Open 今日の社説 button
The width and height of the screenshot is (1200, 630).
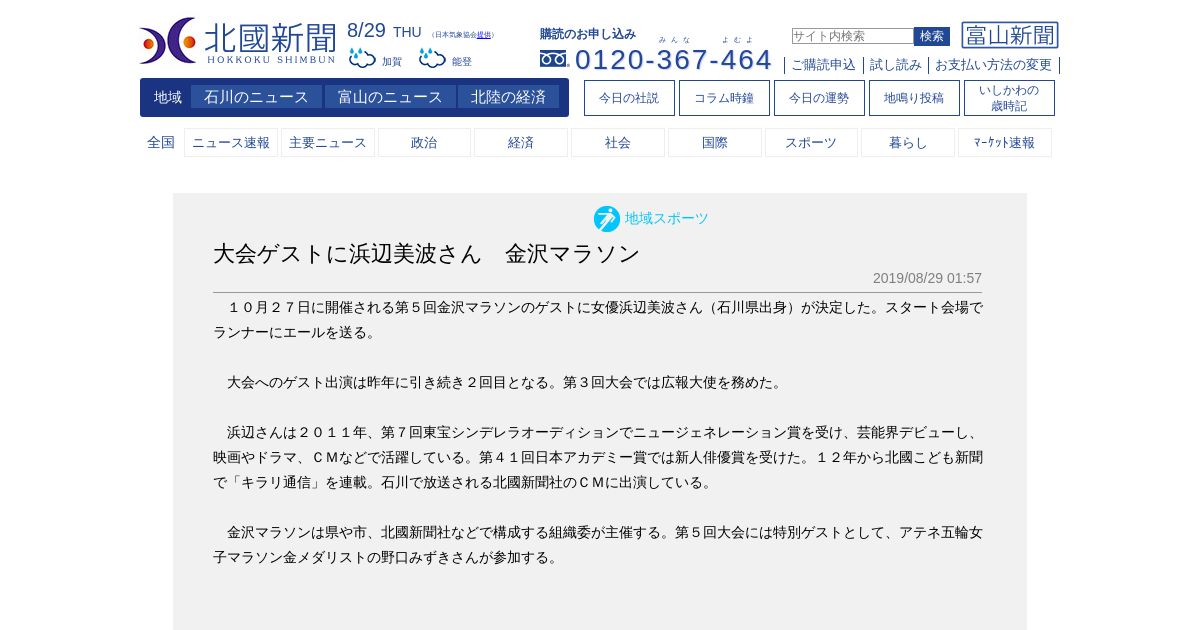click(629, 98)
